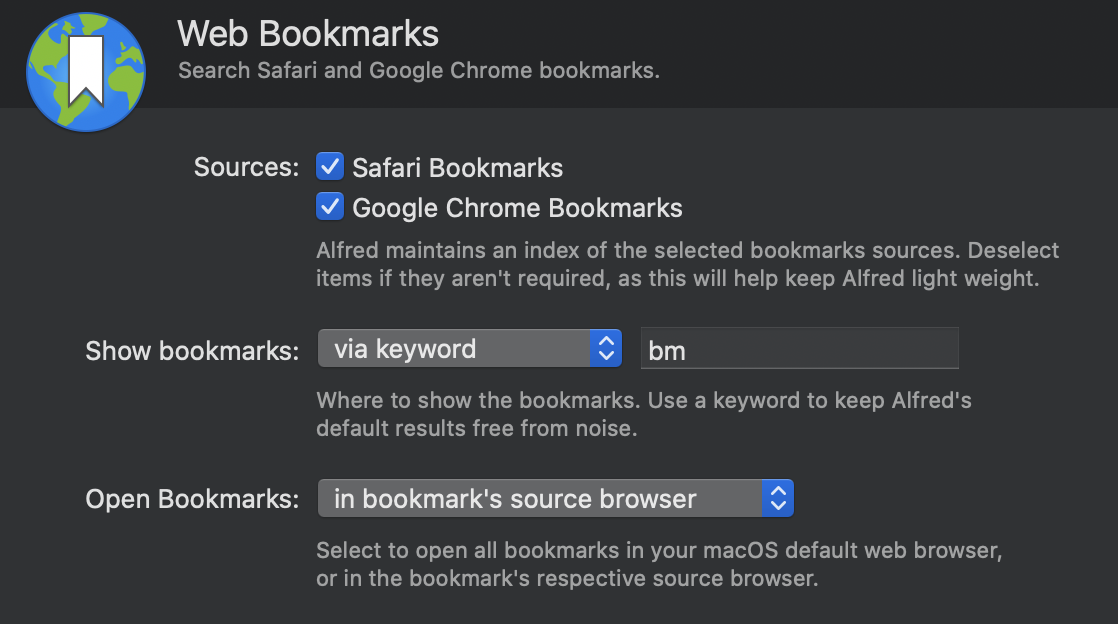Click the blue arrows of Open Bookmarks popup

coord(777,498)
